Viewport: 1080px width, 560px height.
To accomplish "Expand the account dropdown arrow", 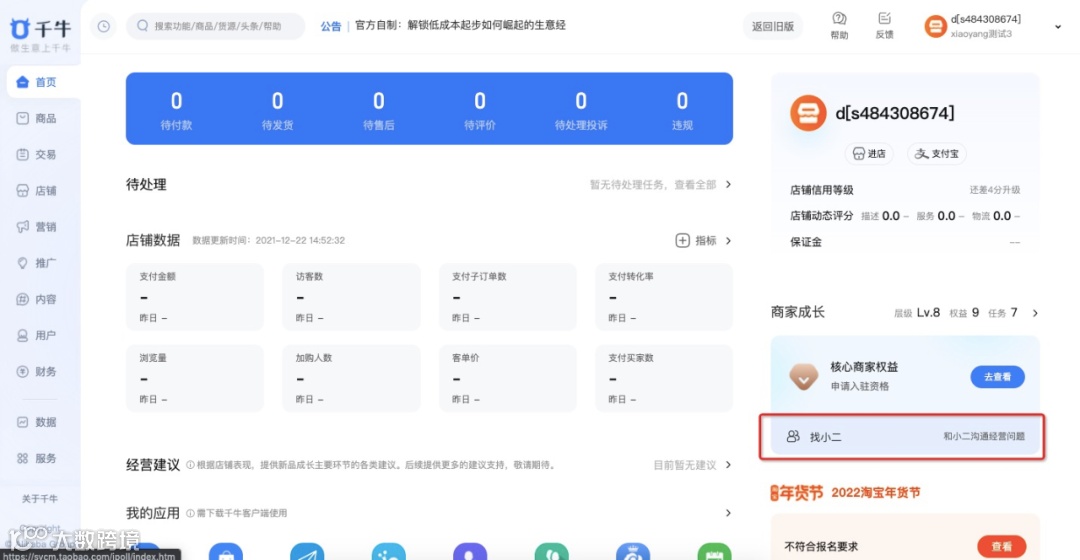I will 1058,27.
